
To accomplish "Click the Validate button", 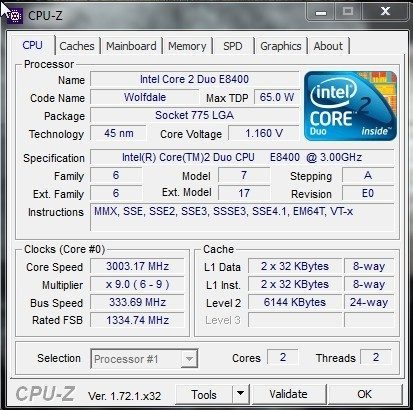I will coord(289,394).
